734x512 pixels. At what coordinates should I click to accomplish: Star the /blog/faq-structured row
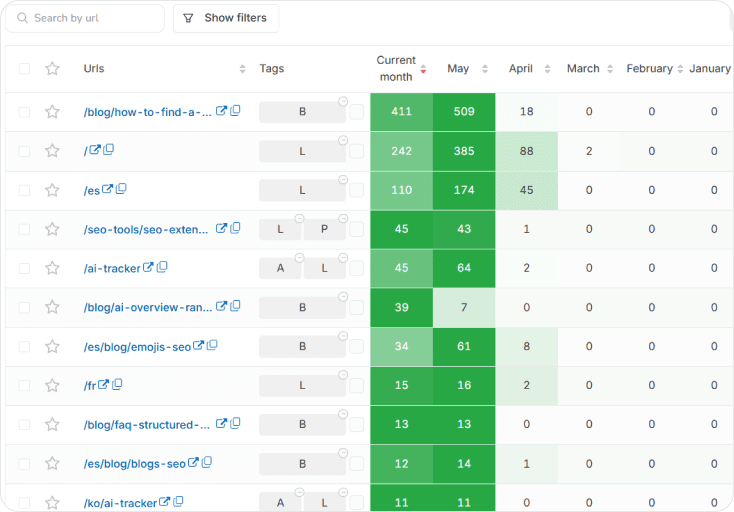pyautogui.click(x=52, y=424)
